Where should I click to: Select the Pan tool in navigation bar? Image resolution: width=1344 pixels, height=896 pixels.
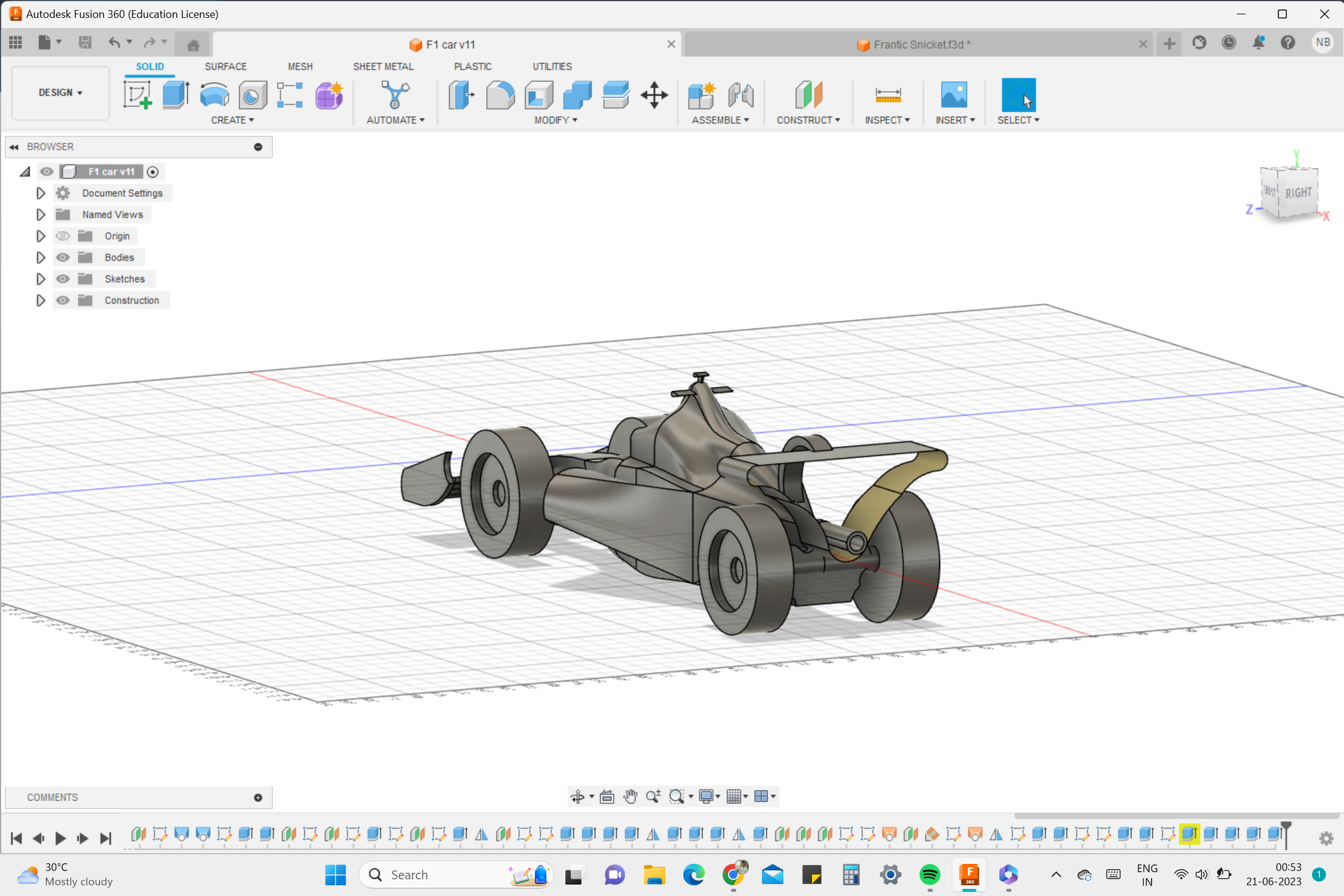(630, 797)
